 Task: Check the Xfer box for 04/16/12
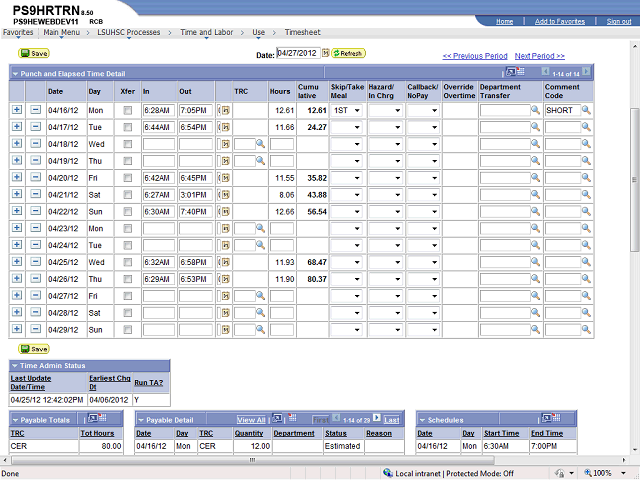click(127, 110)
